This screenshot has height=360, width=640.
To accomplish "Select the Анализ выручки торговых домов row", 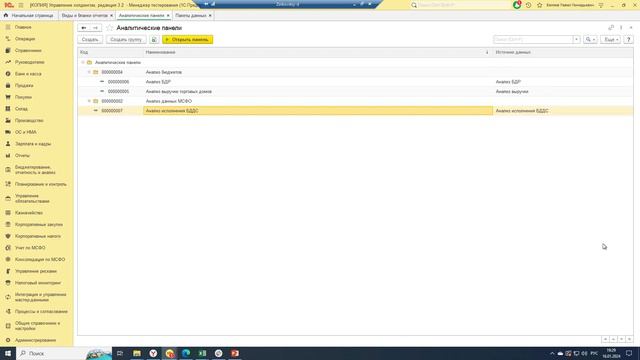I will click(x=355, y=91).
